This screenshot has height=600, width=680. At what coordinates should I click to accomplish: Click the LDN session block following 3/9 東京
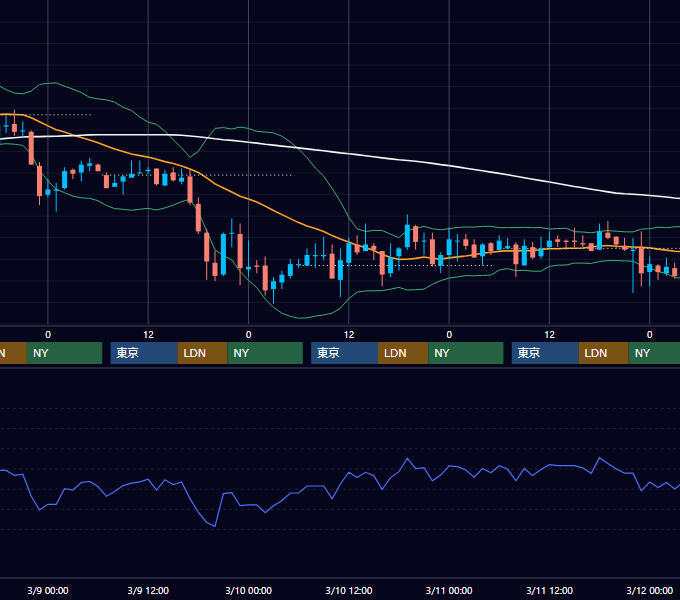pos(203,353)
